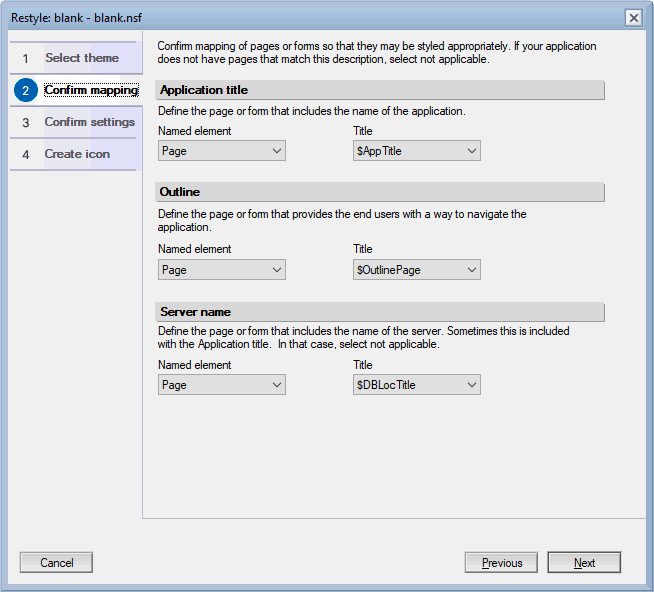Image resolution: width=654 pixels, height=592 pixels.
Task: Click the 'Restyle: blank - blank.nsf' title
Action: coord(76,18)
